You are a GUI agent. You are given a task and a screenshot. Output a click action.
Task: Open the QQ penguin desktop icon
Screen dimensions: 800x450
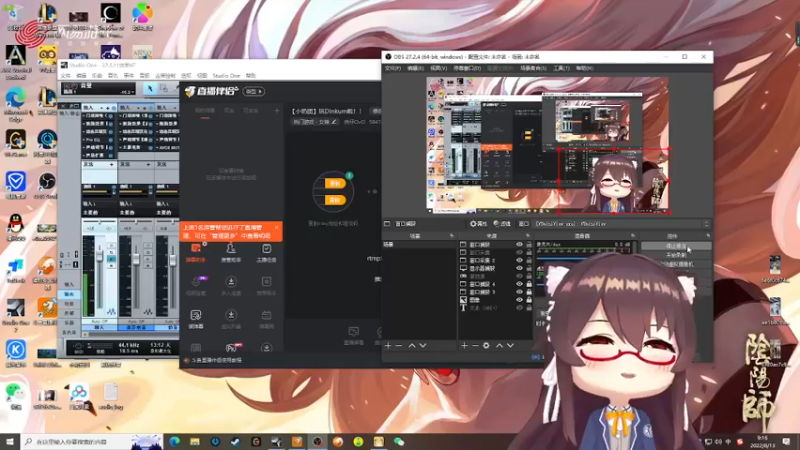coord(16,228)
